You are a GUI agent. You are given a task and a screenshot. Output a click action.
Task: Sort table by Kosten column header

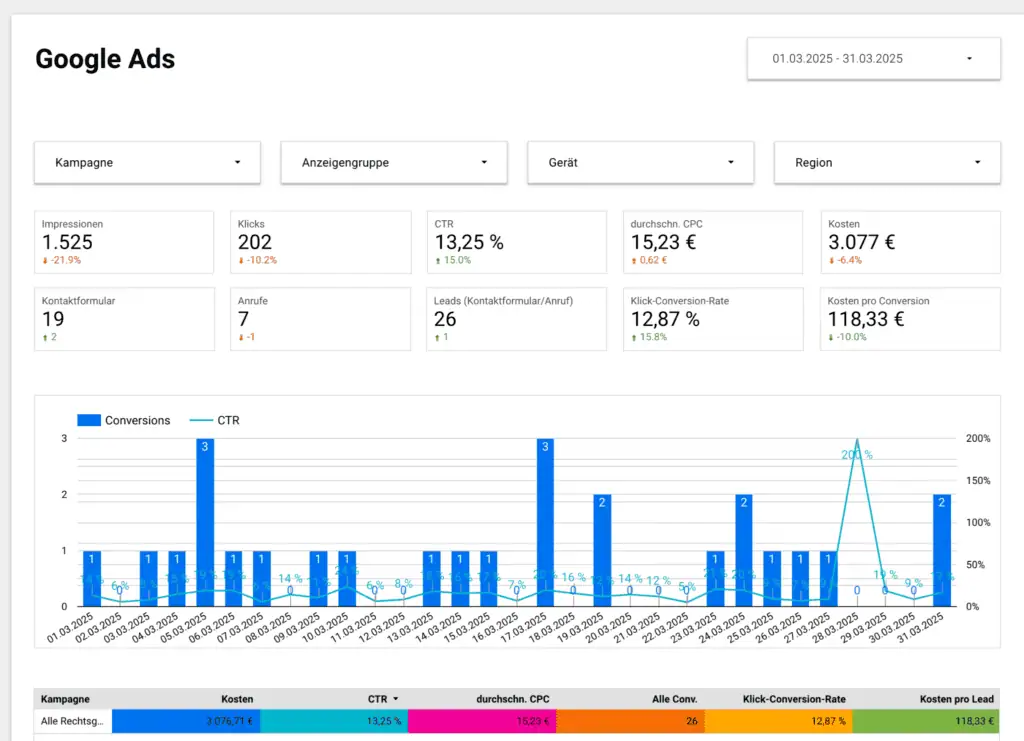pyautogui.click(x=237, y=699)
